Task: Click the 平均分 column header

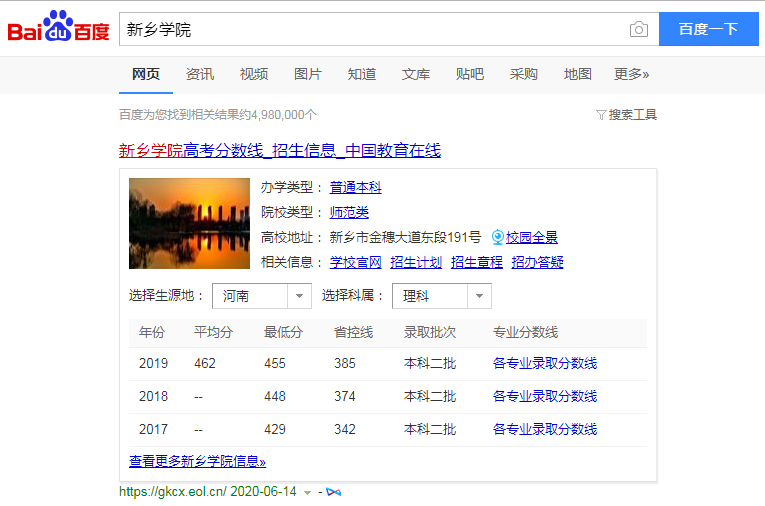Action: pos(213,333)
